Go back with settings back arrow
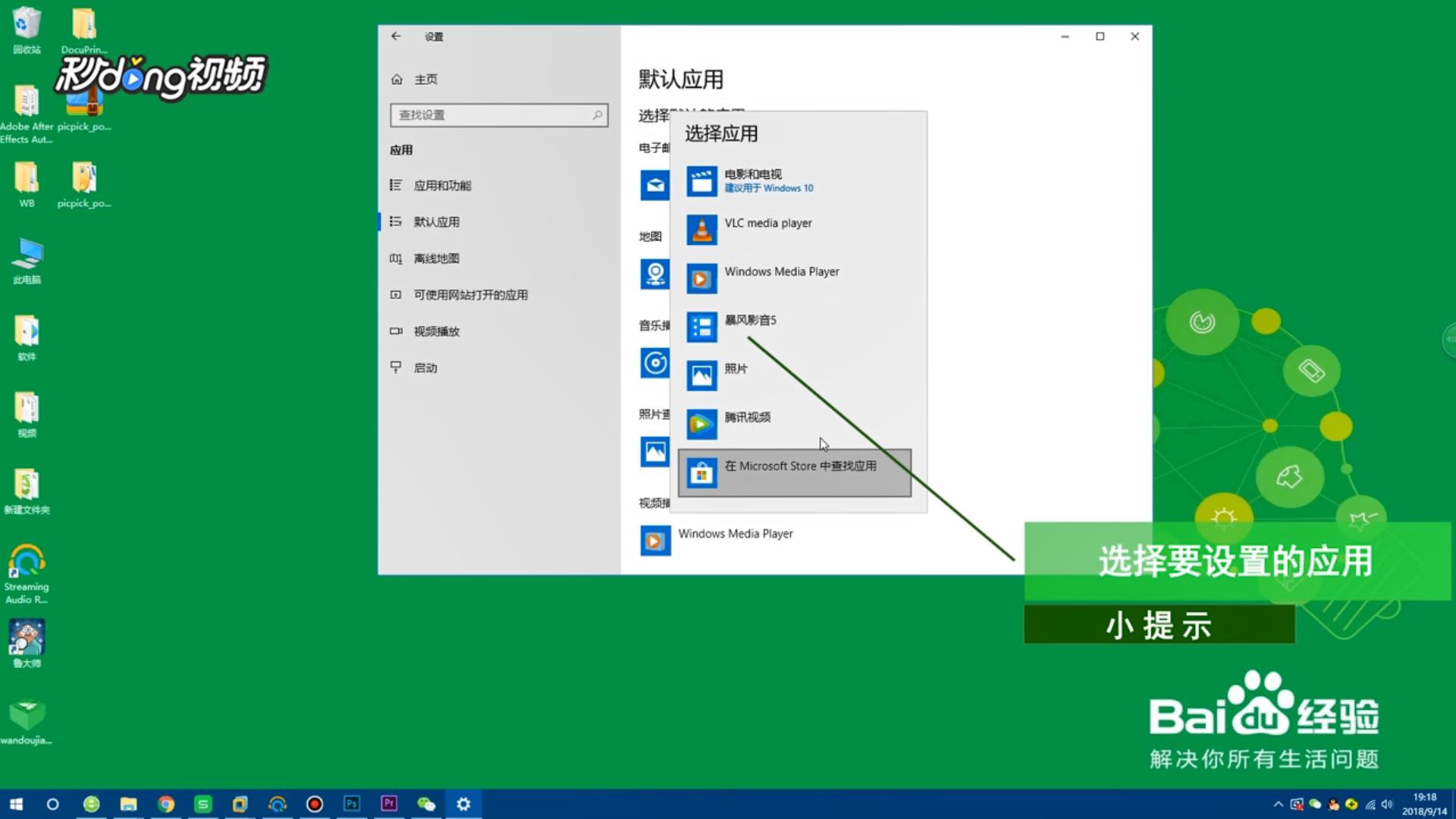This screenshot has height=819, width=1456. coord(396,36)
